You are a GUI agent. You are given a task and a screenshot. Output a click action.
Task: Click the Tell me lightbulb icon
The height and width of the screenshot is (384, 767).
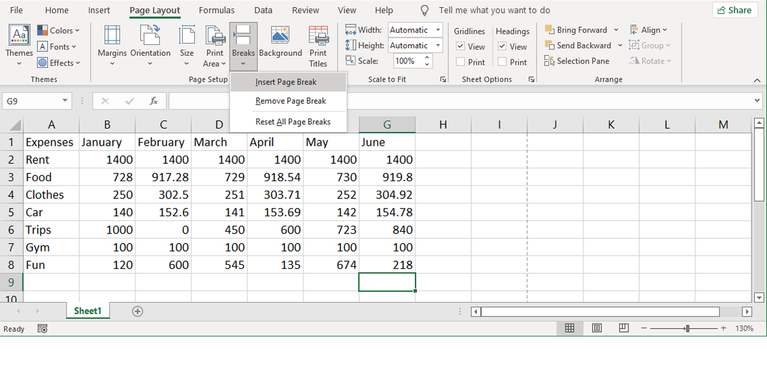coord(425,10)
